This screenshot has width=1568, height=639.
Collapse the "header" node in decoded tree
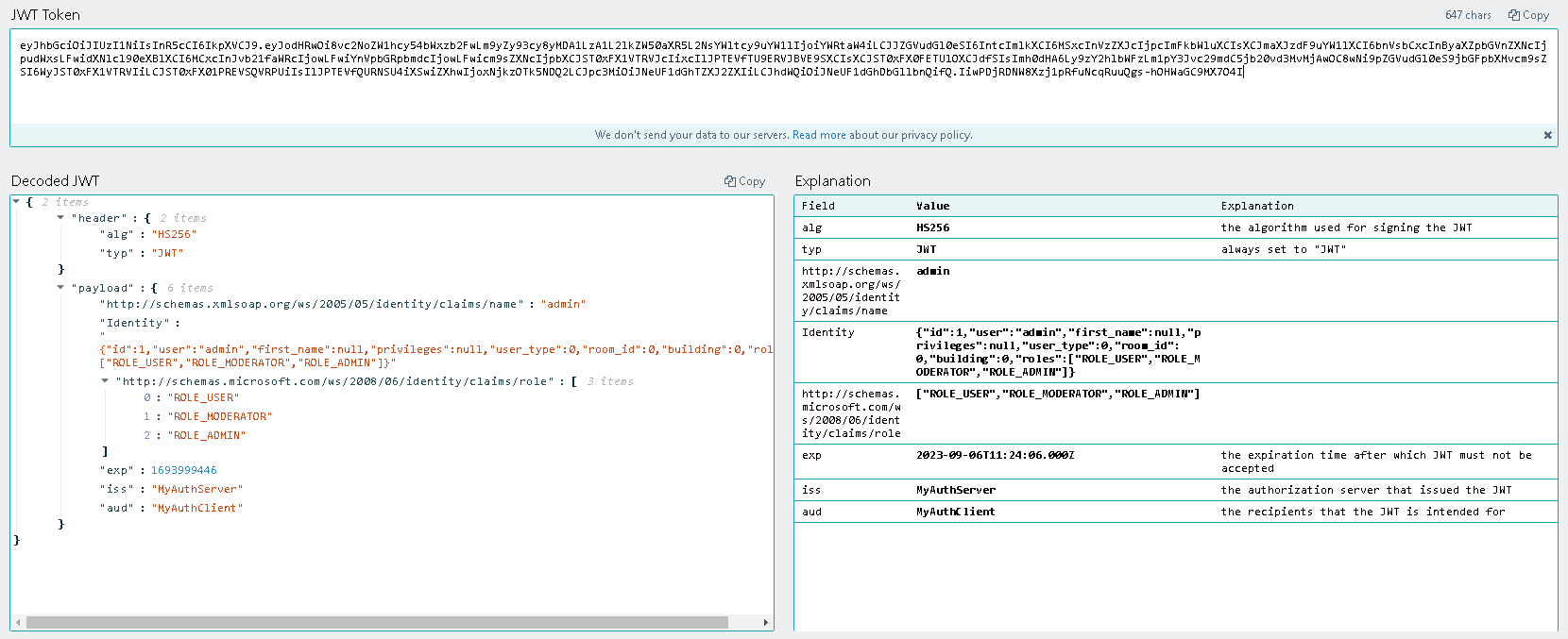pos(60,218)
